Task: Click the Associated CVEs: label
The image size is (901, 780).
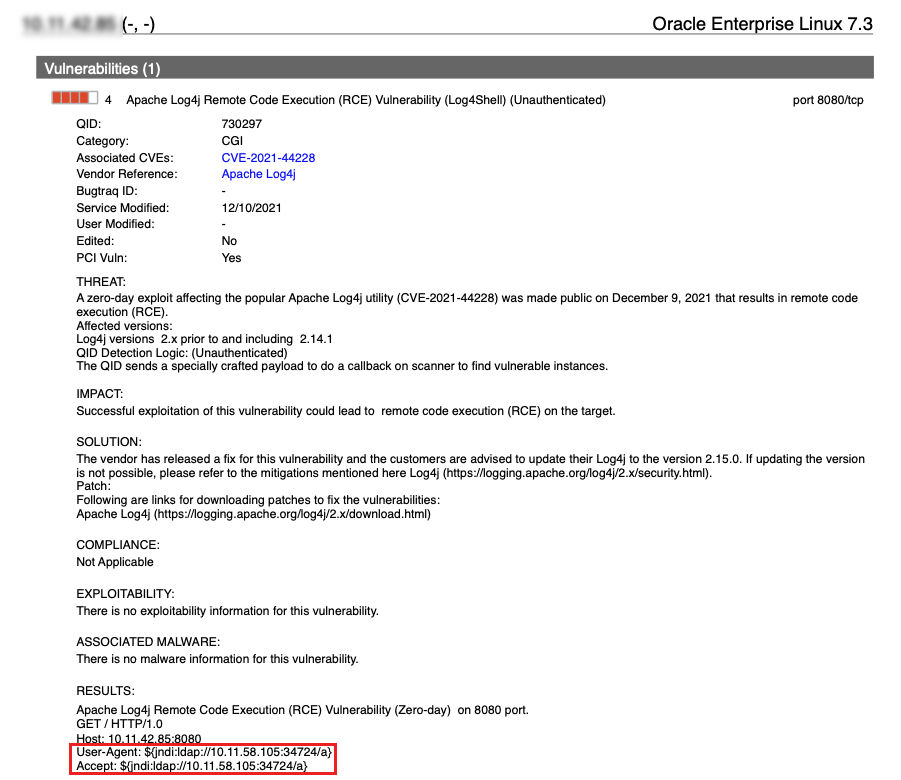Action: tap(125, 157)
